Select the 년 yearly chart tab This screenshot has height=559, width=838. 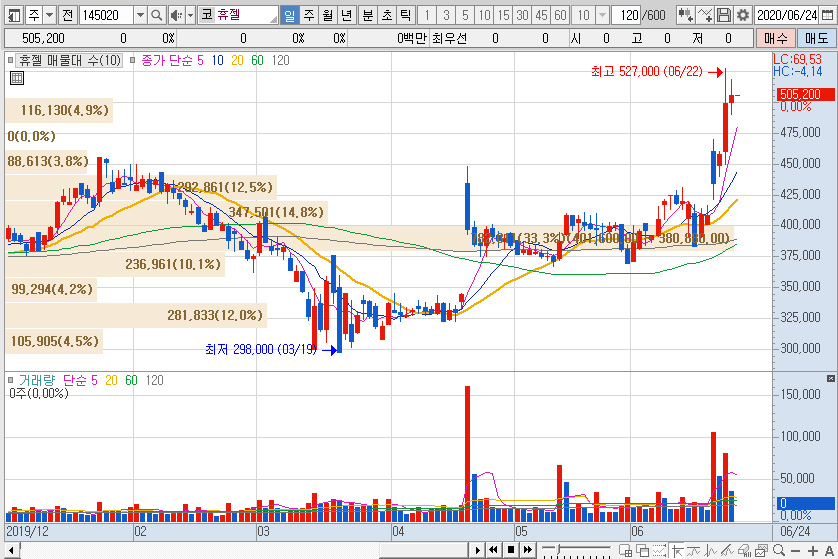click(x=347, y=15)
